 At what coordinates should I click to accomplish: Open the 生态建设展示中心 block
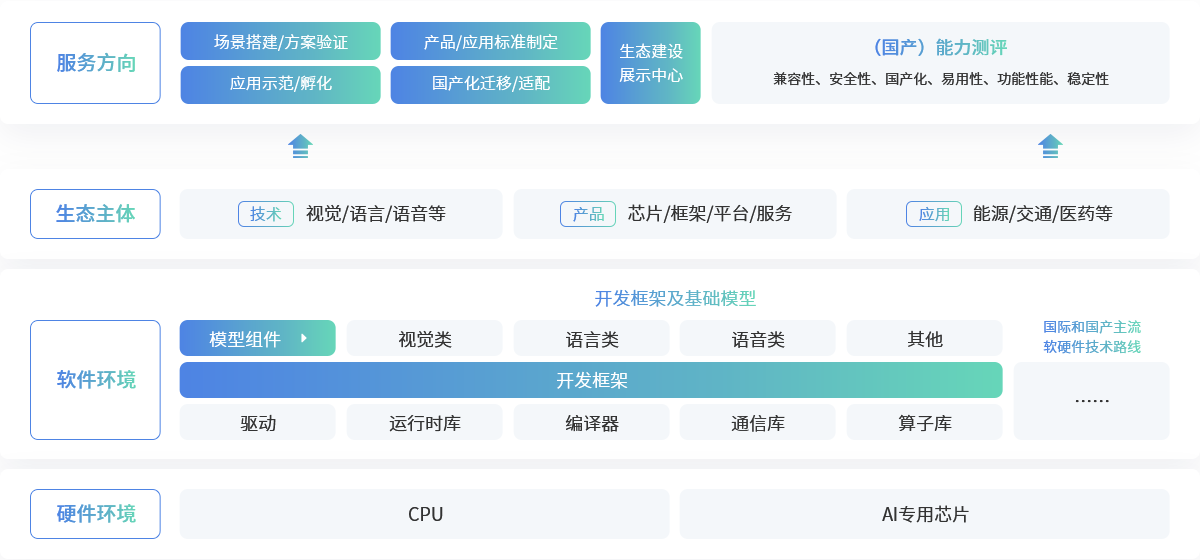click(x=651, y=63)
